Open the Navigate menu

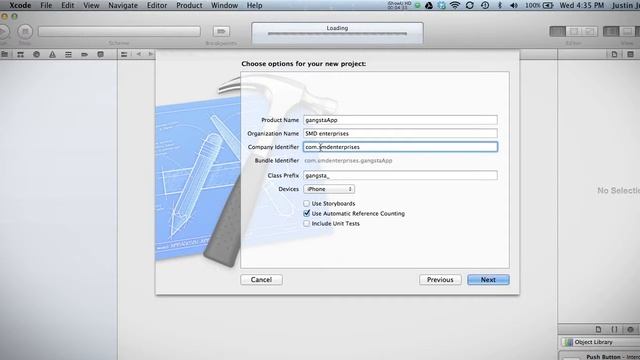point(123,5)
